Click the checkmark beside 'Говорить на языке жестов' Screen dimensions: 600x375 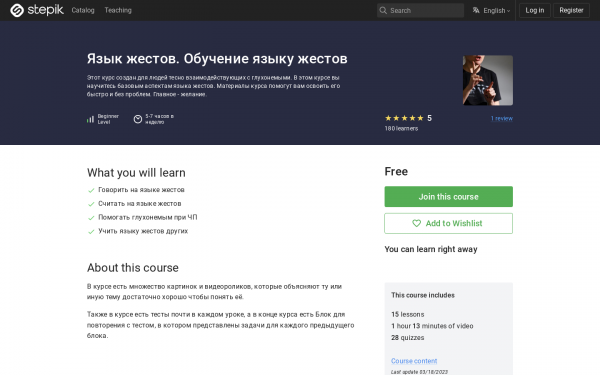tap(91, 190)
